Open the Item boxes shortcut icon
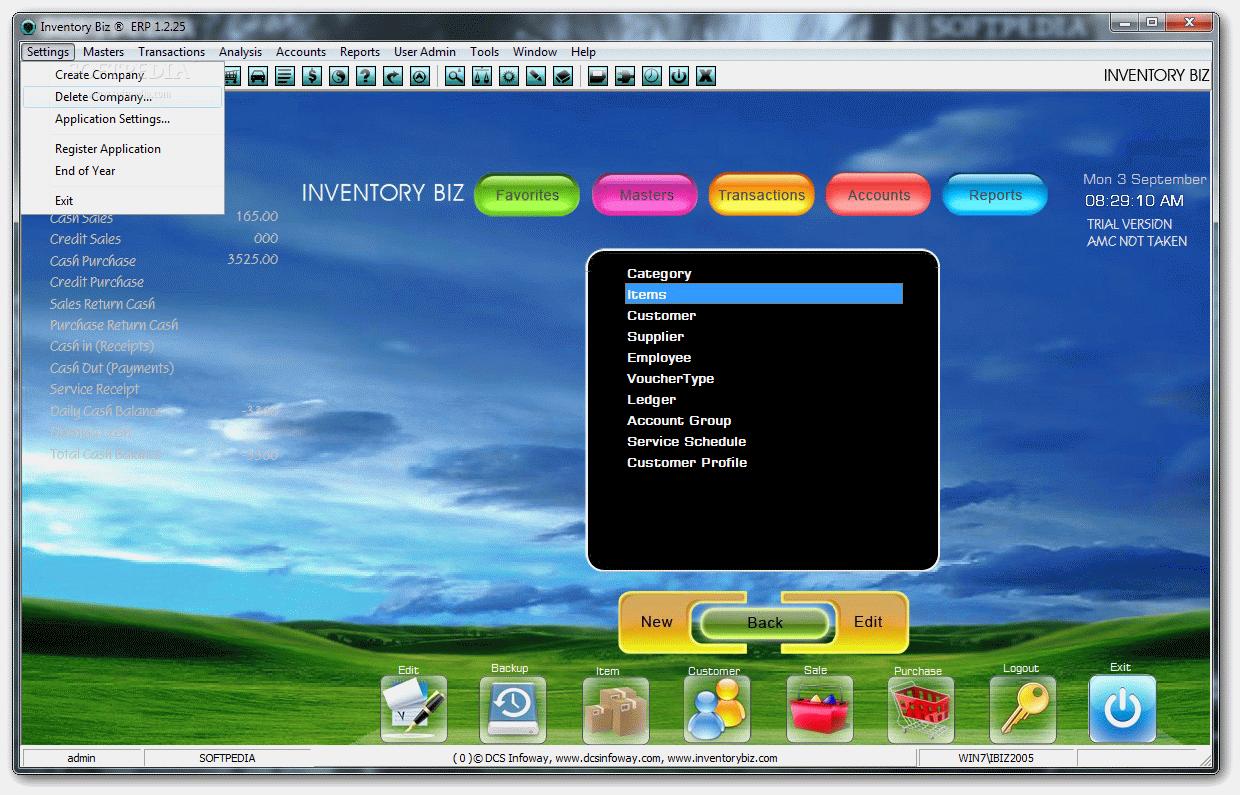 coord(615,710)
